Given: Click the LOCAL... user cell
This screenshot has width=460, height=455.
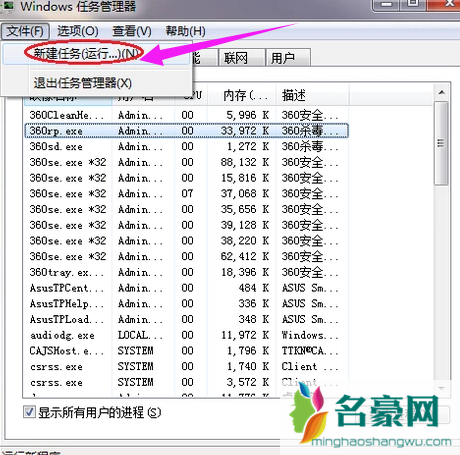Looking at the screenshot, I should [140, 335].
